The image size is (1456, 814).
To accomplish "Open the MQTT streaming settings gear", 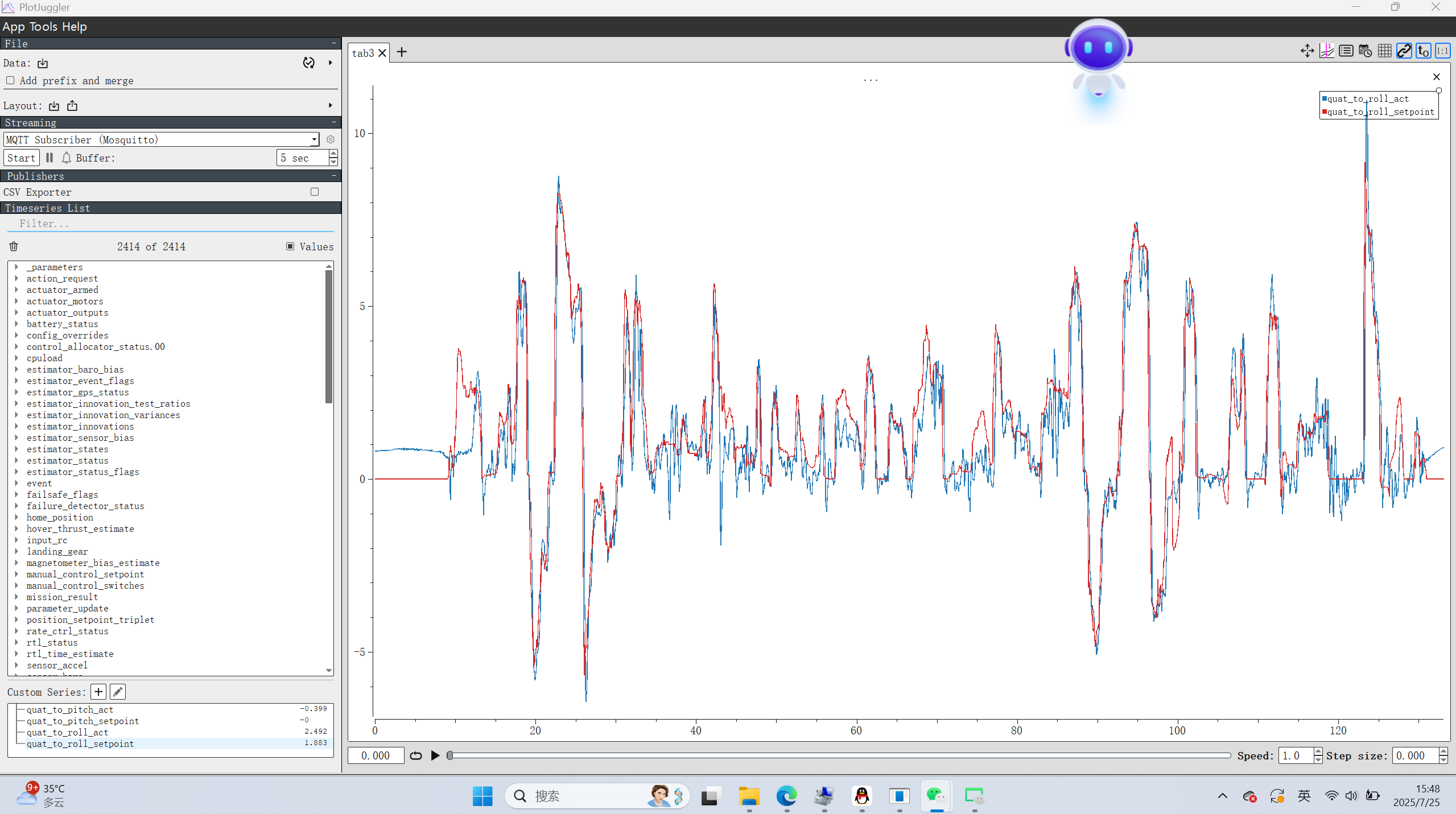I will click(331, 139).
